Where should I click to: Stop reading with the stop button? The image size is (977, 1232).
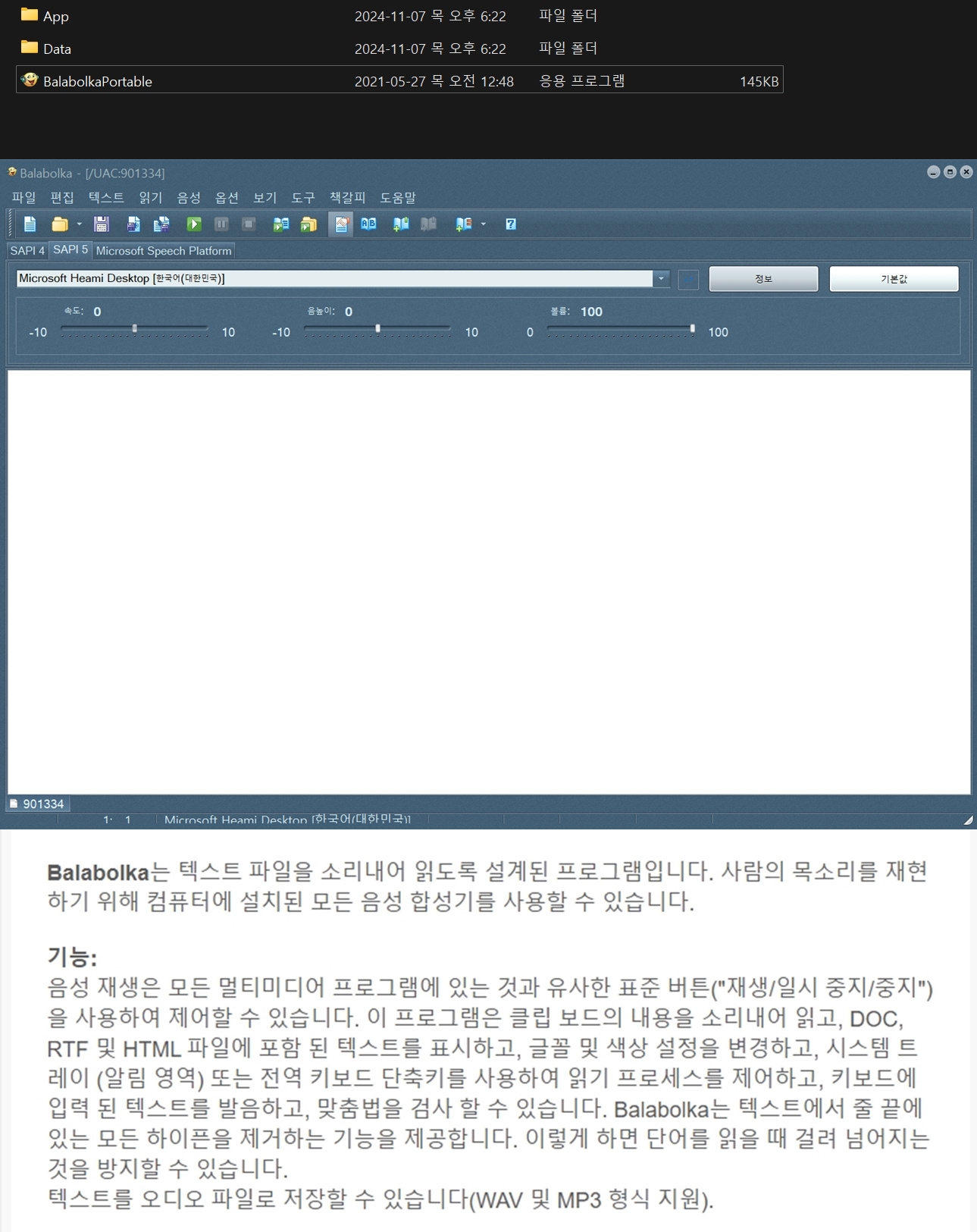[249, 224]
